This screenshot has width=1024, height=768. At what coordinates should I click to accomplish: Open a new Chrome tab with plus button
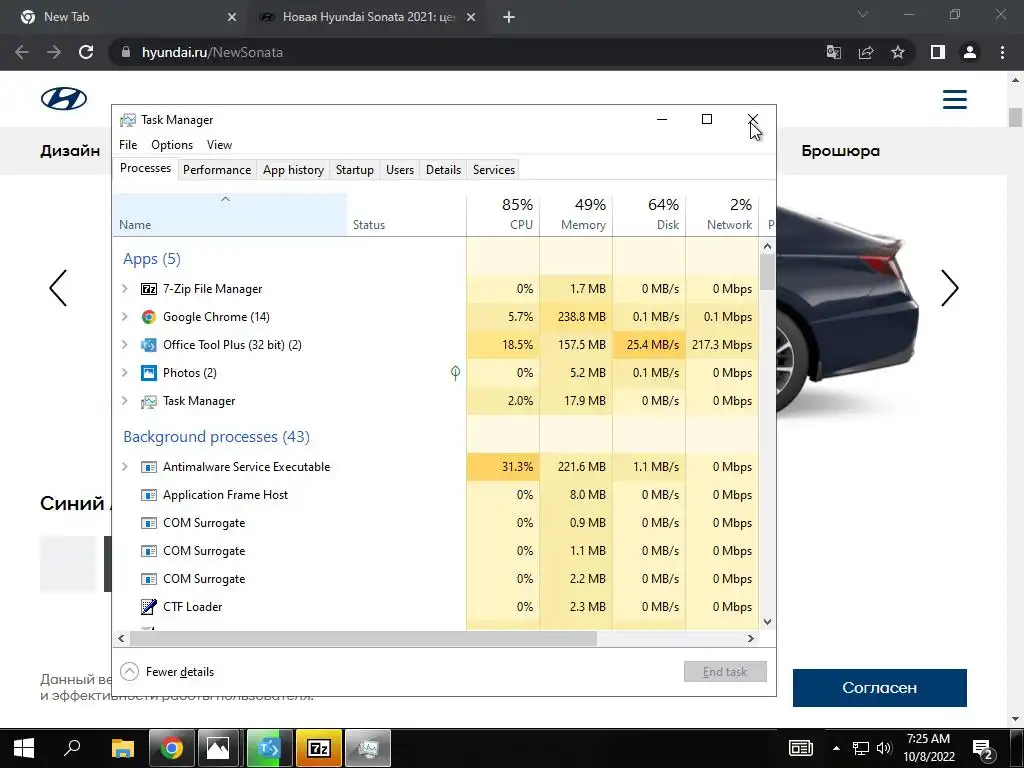(509, 17)
